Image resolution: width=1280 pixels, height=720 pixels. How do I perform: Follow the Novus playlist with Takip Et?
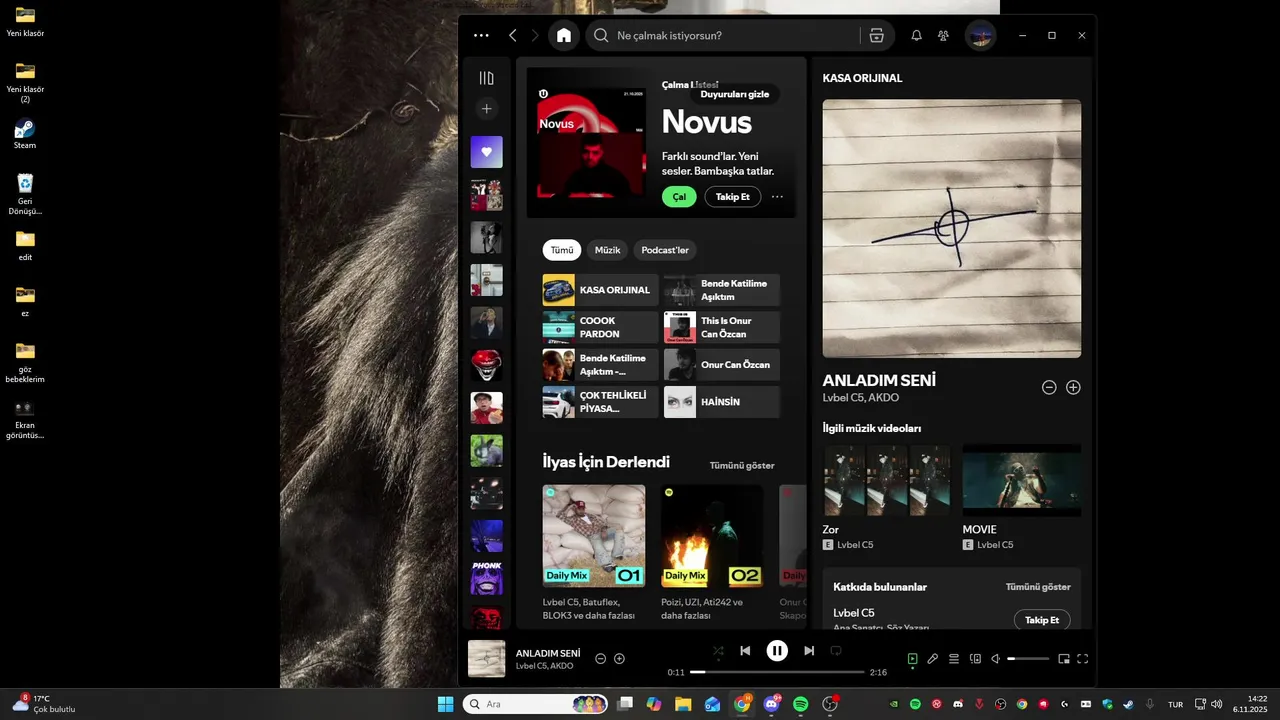coord(733,197)
